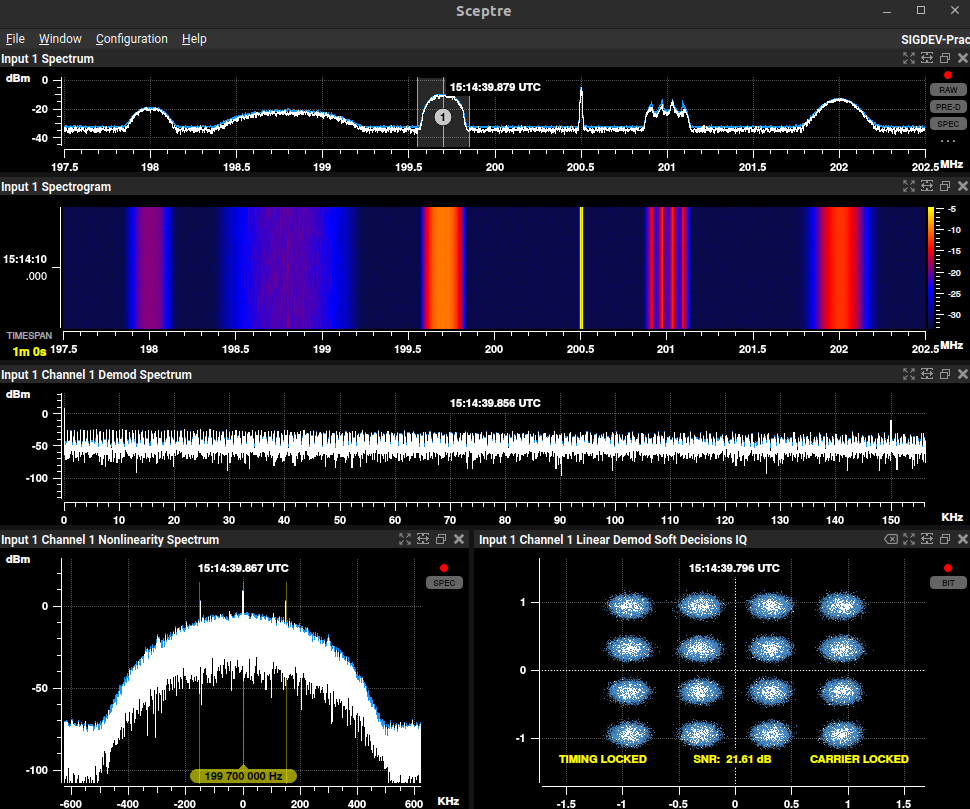Expand the three-dots overflow below SPEC button
Screen dimensions: 970x809
[947, 141]
